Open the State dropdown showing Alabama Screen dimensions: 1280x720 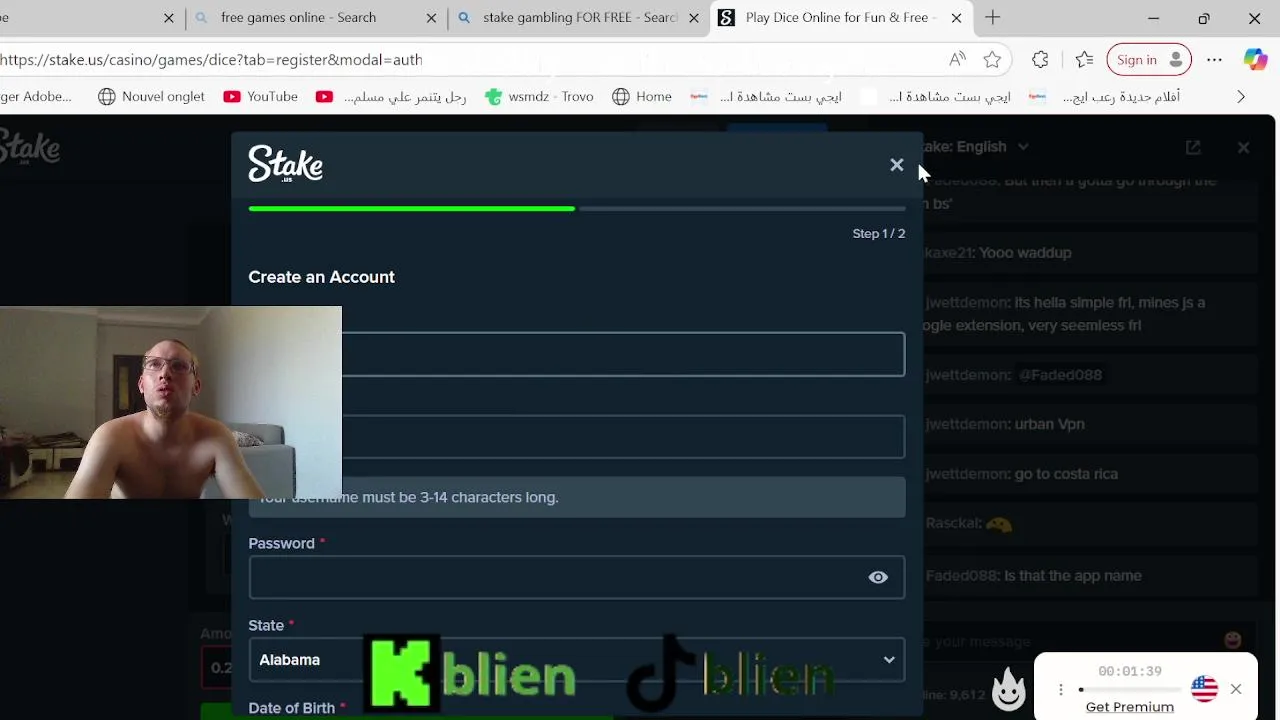[x=577, y=660]
